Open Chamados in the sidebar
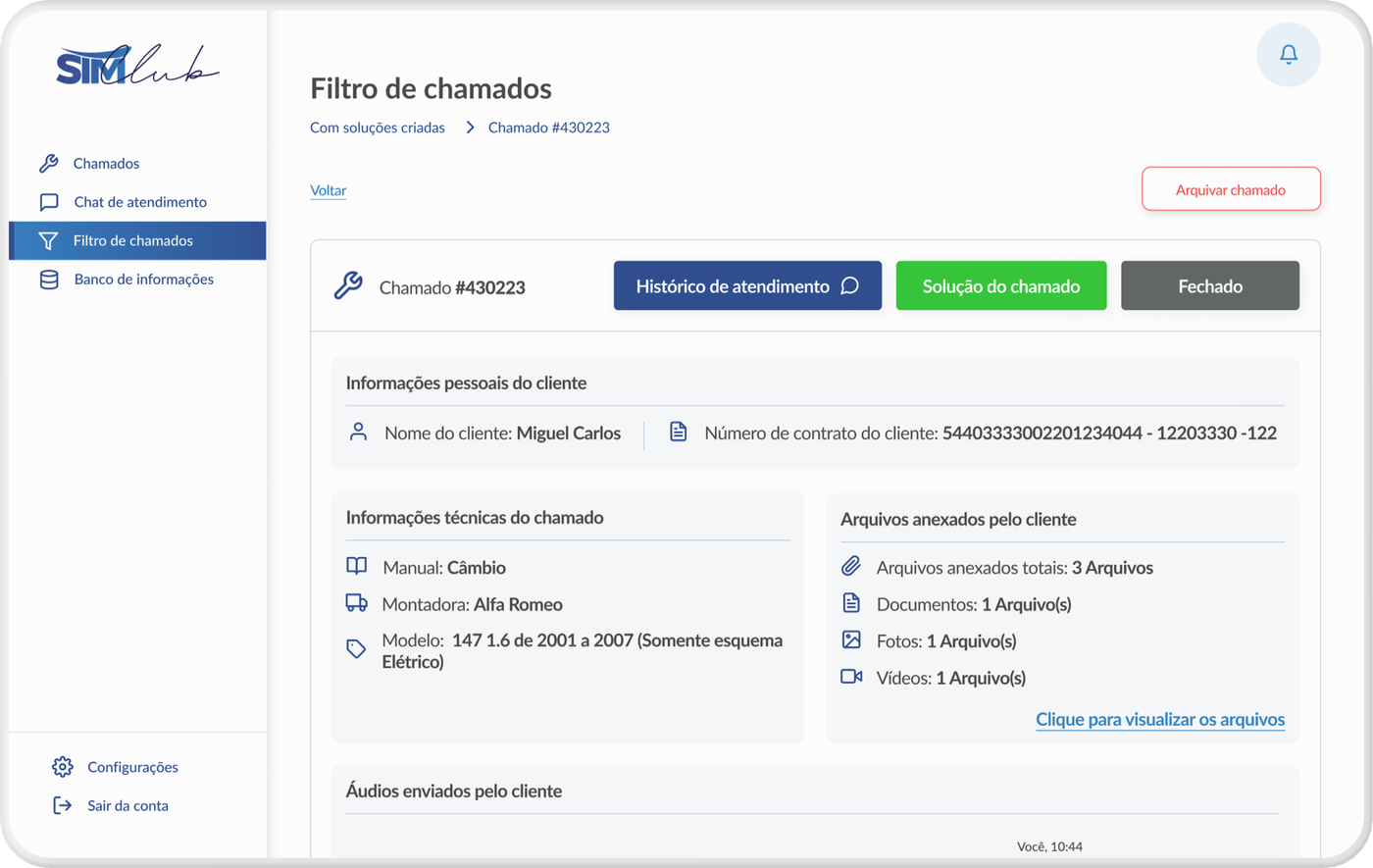The height and width of the screenshot is (868, 1373). coord(106,164)
